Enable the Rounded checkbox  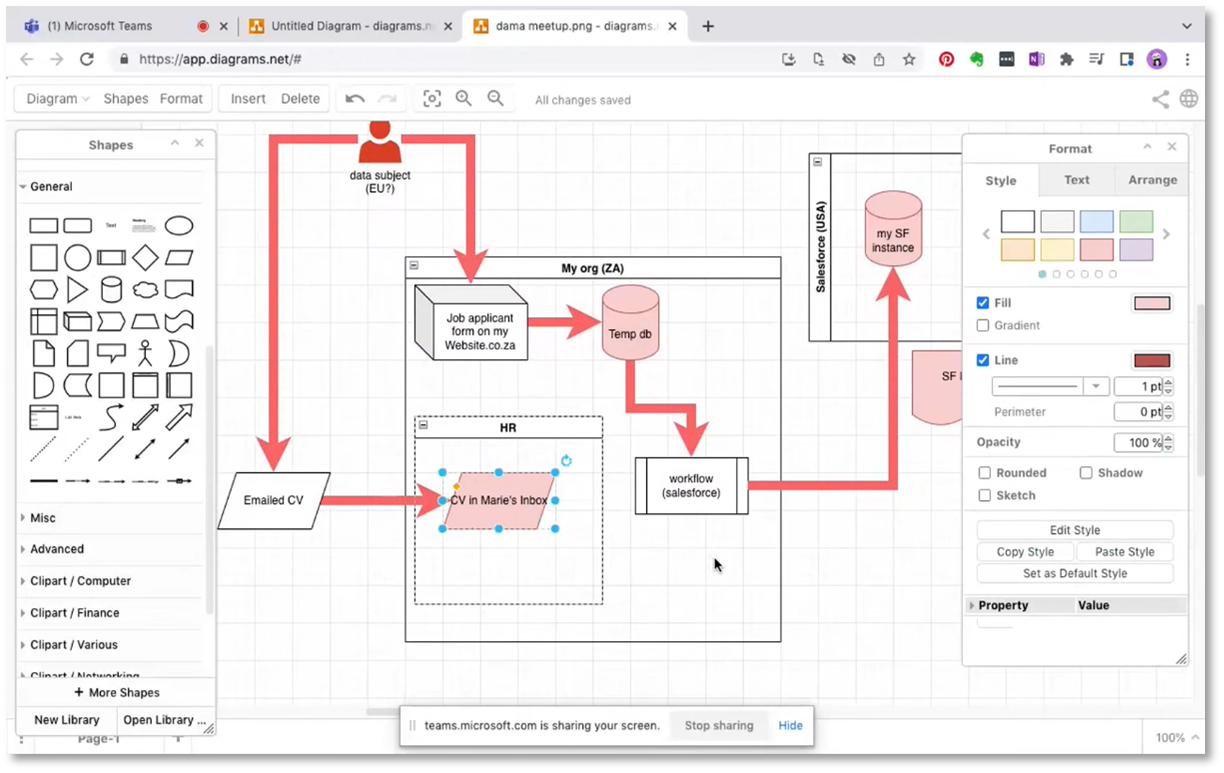point(985,472)
